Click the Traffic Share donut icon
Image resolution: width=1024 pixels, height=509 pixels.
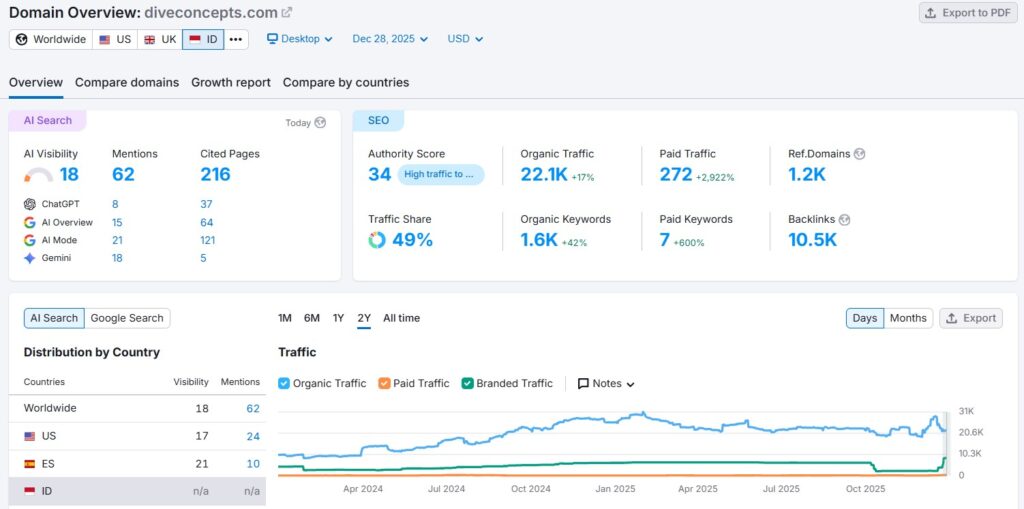376,240
